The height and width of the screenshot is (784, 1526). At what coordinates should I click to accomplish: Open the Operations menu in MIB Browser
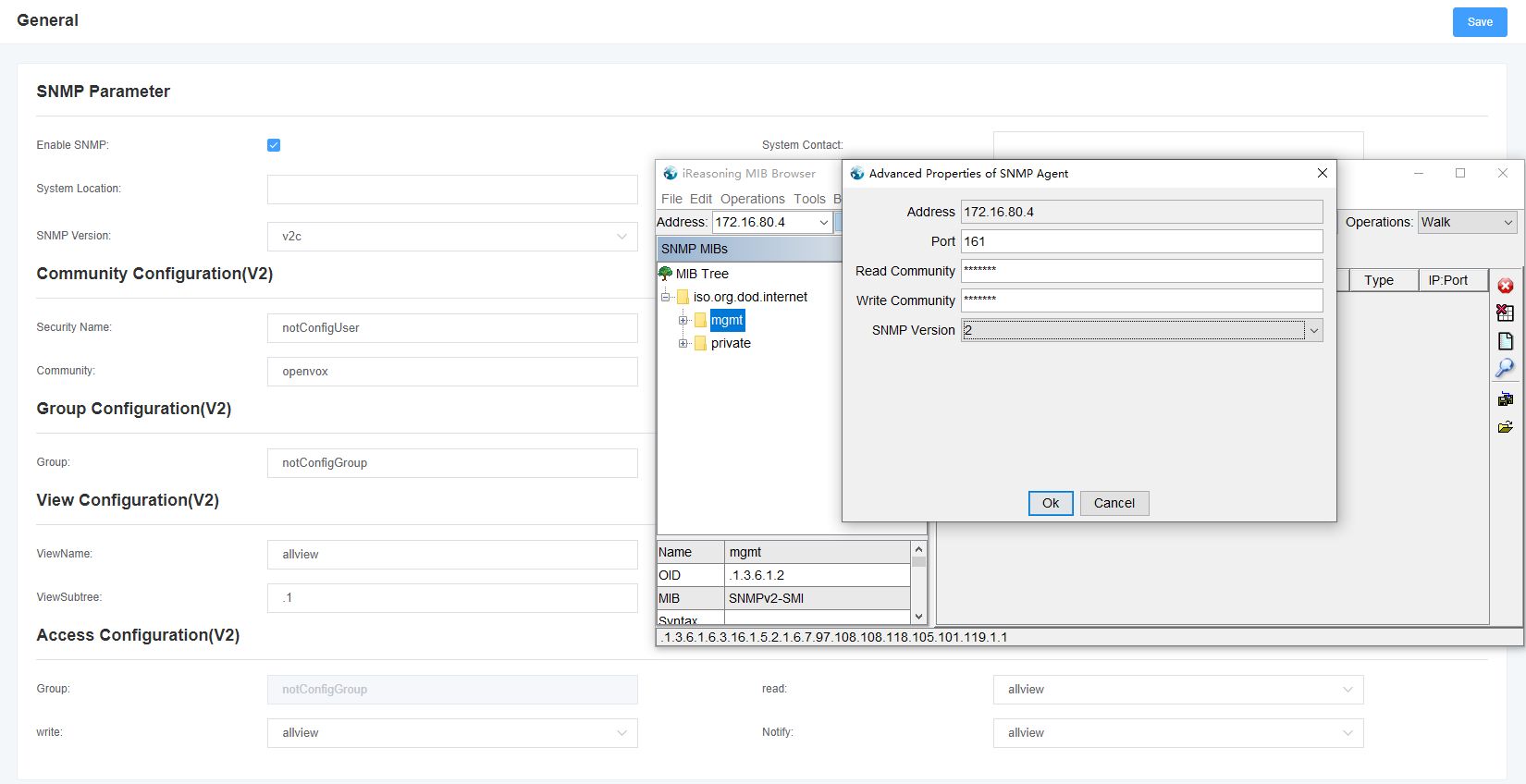pyautogui.click(x=753, y=199)
